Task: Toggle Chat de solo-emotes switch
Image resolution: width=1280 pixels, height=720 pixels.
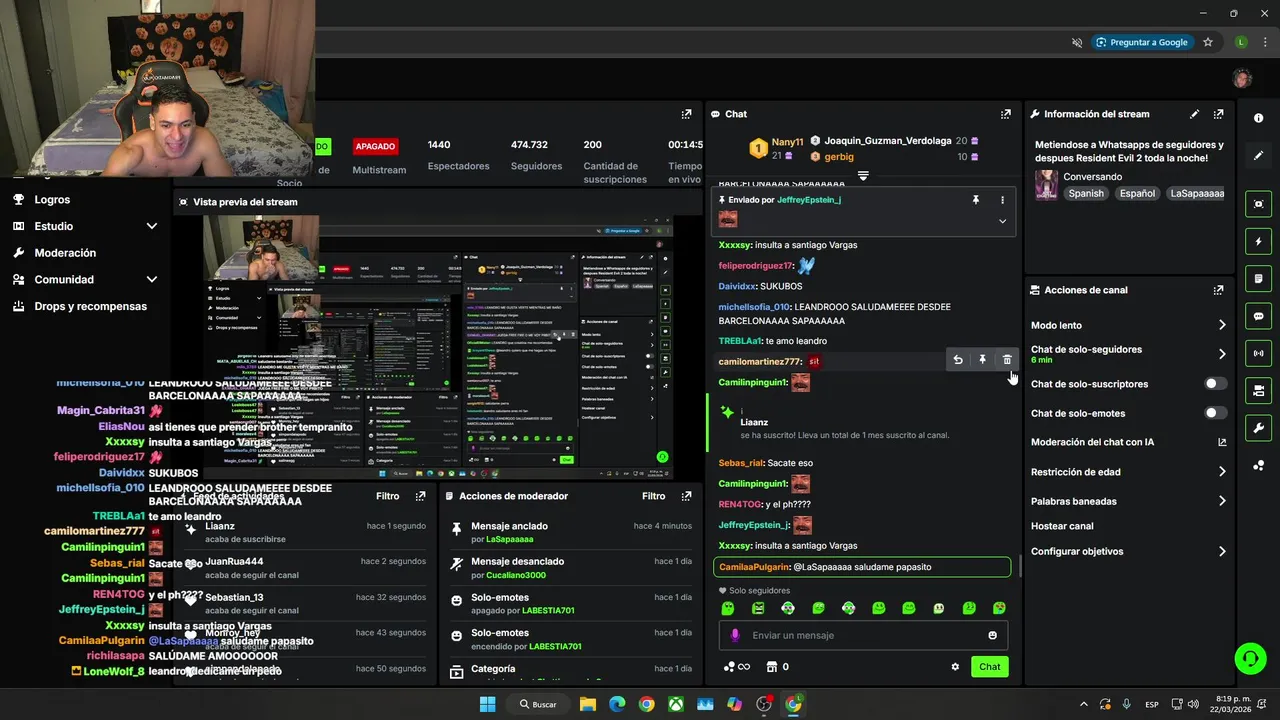Action: [1215, 413]
